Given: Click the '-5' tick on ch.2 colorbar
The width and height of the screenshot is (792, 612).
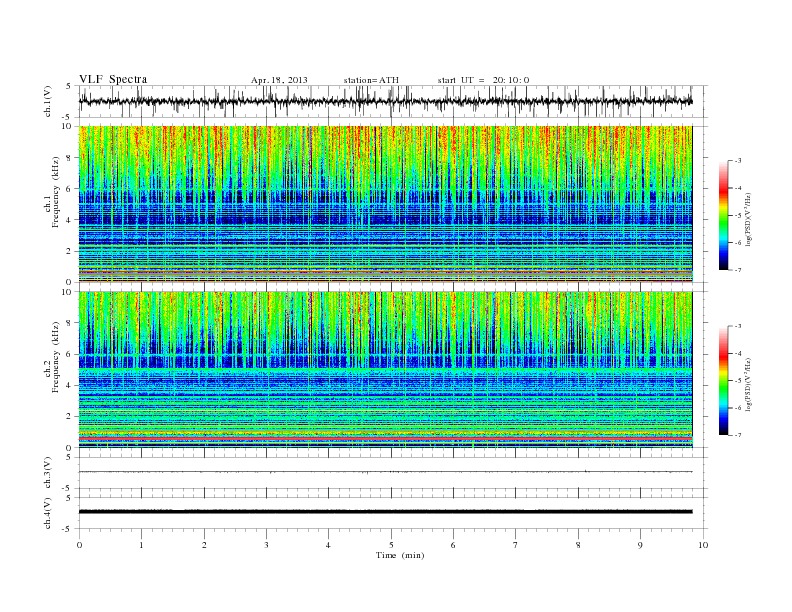Looking at the screenshot, I should pos(738,381).
